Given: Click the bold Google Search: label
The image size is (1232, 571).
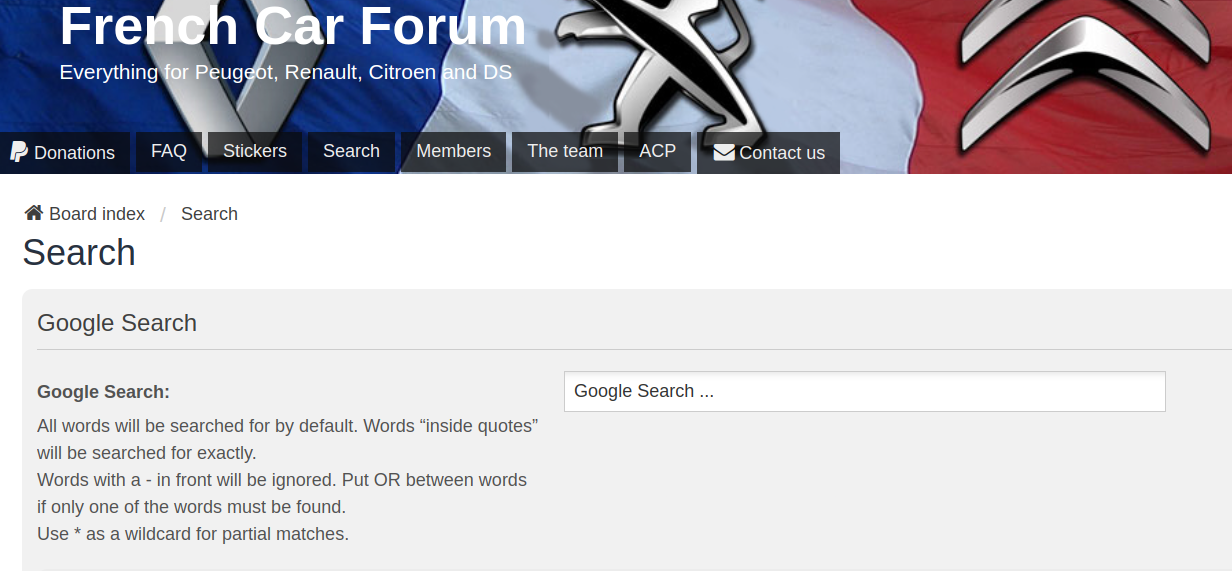Looking at the screenshot, I should (x=103, y=392).
